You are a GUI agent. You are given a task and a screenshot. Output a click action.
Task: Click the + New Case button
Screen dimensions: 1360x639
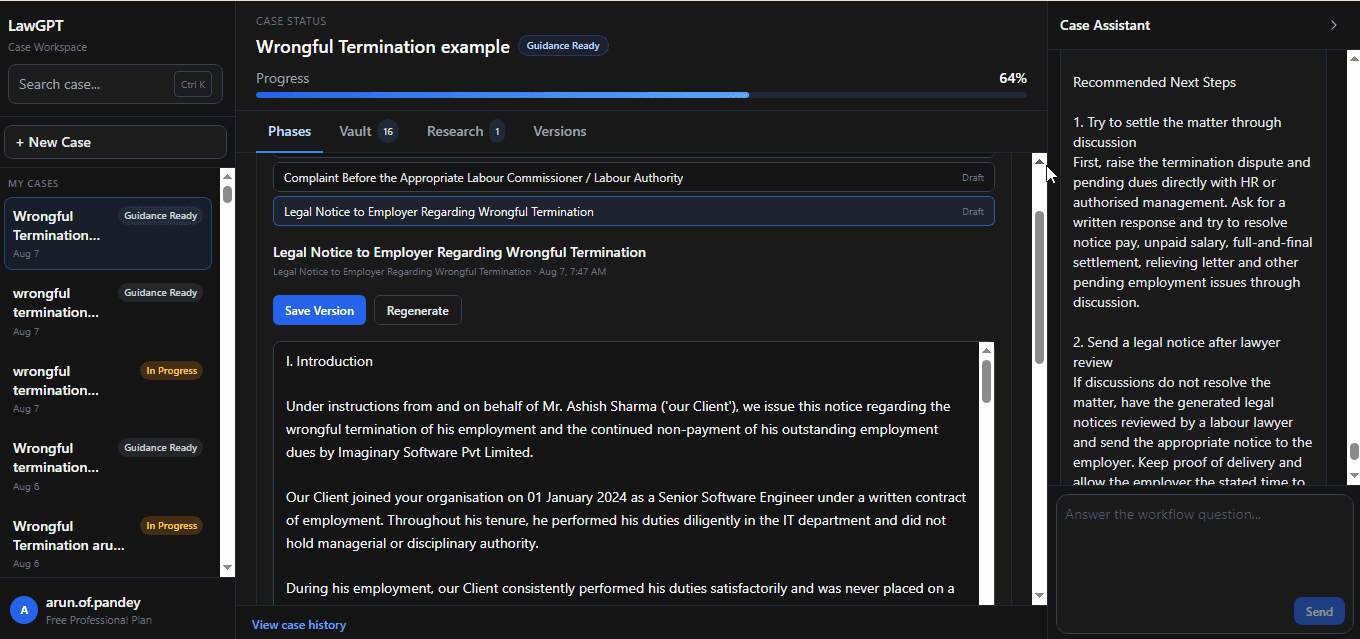tap(116, 142)
